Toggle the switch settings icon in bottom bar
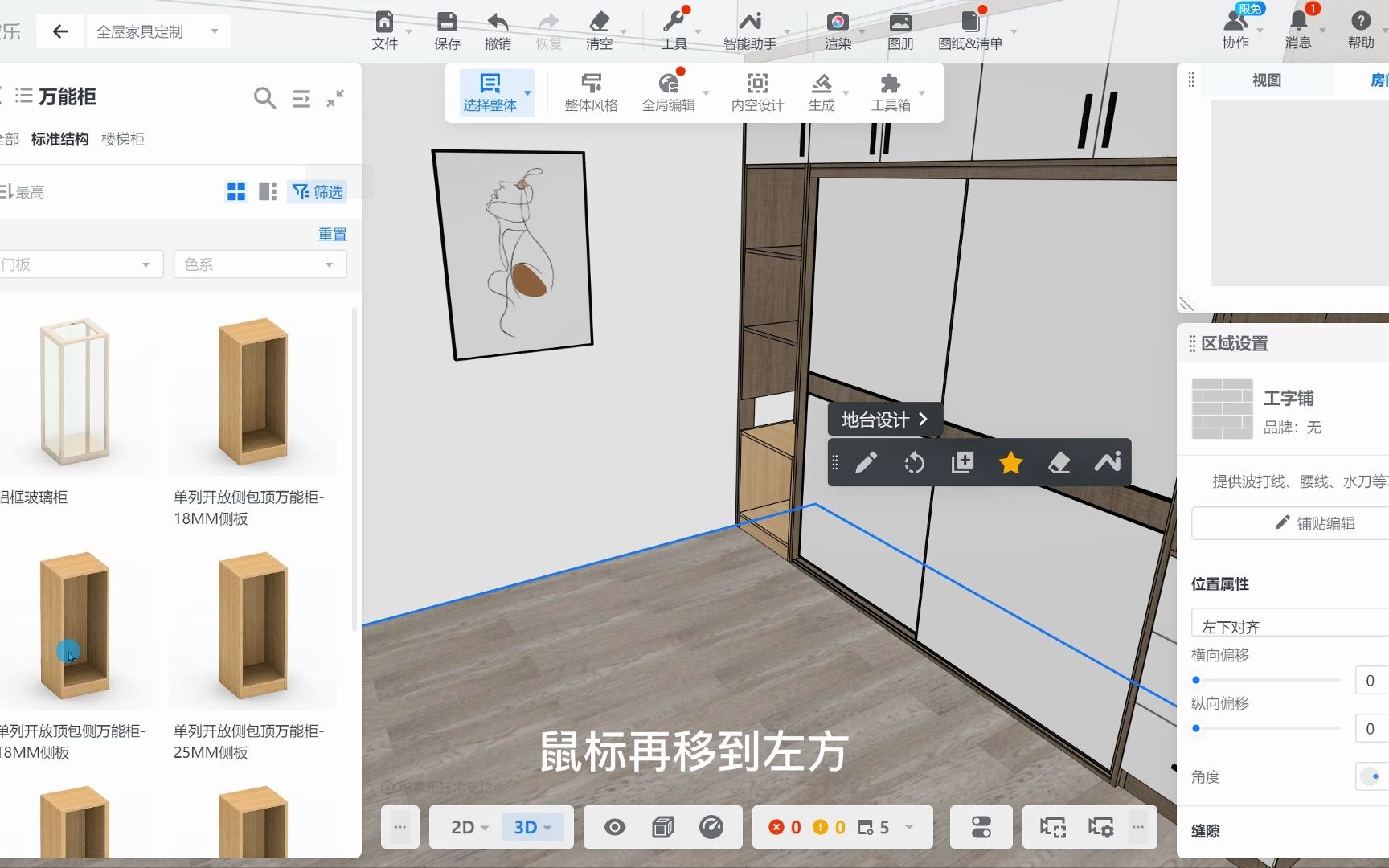Screen dimensions: 1389x868 click(981, 827)
